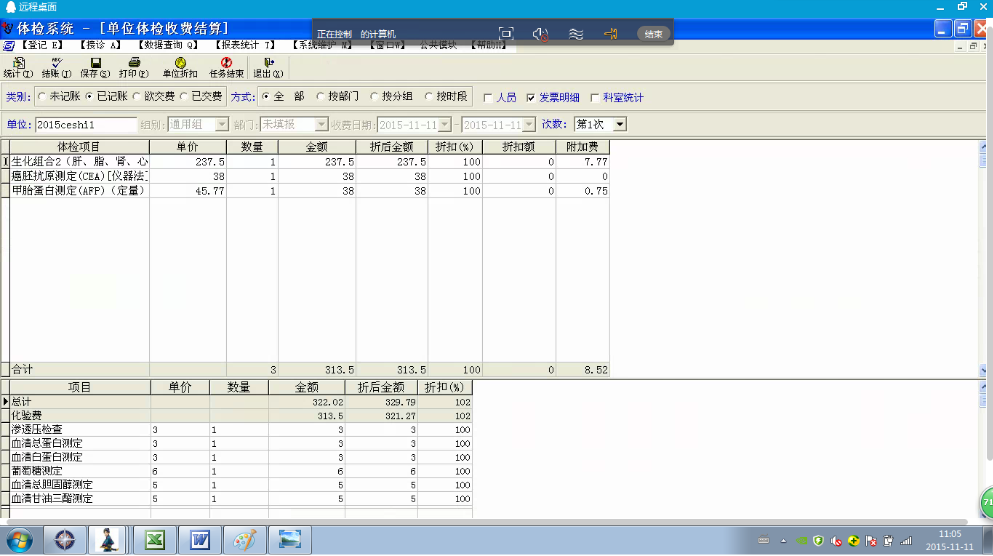Enable the 科室统计 checkbox

click(595, 98)
